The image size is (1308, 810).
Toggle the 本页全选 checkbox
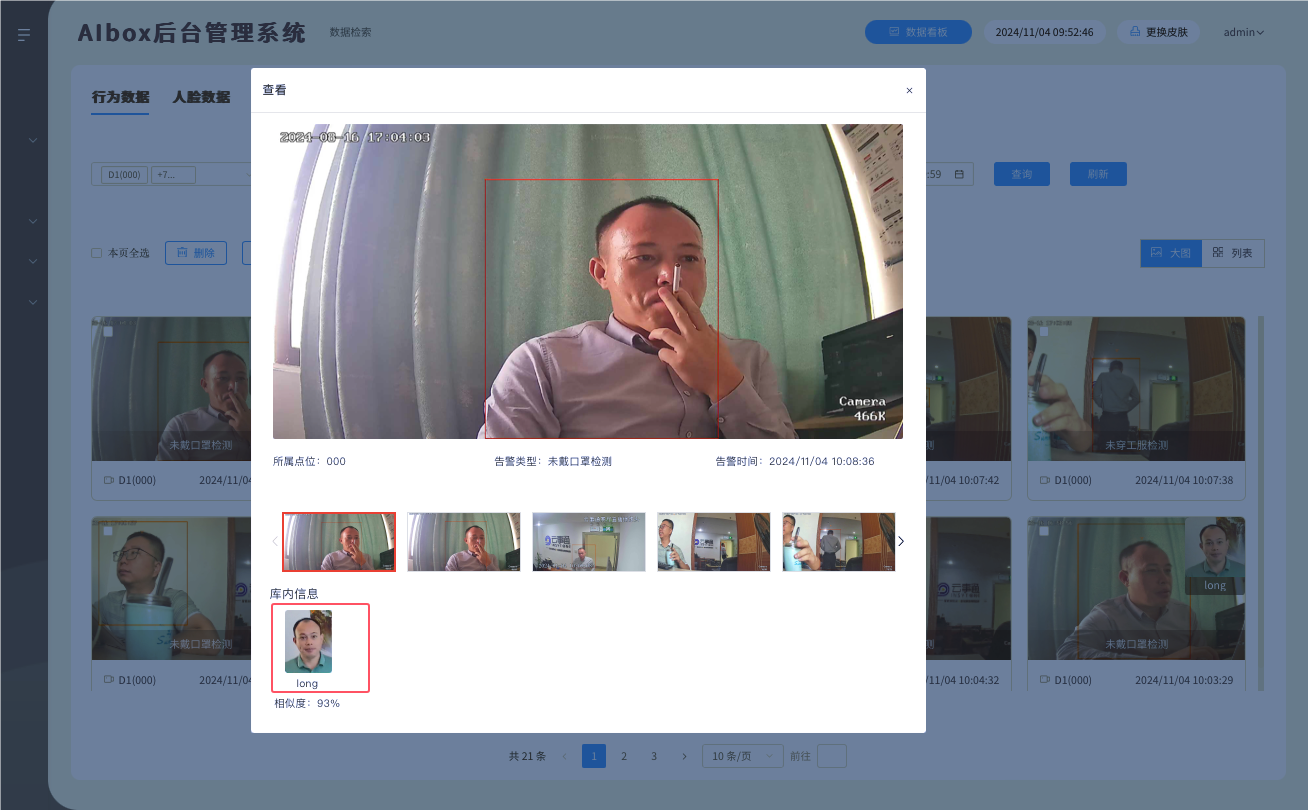tap(97, 253)
